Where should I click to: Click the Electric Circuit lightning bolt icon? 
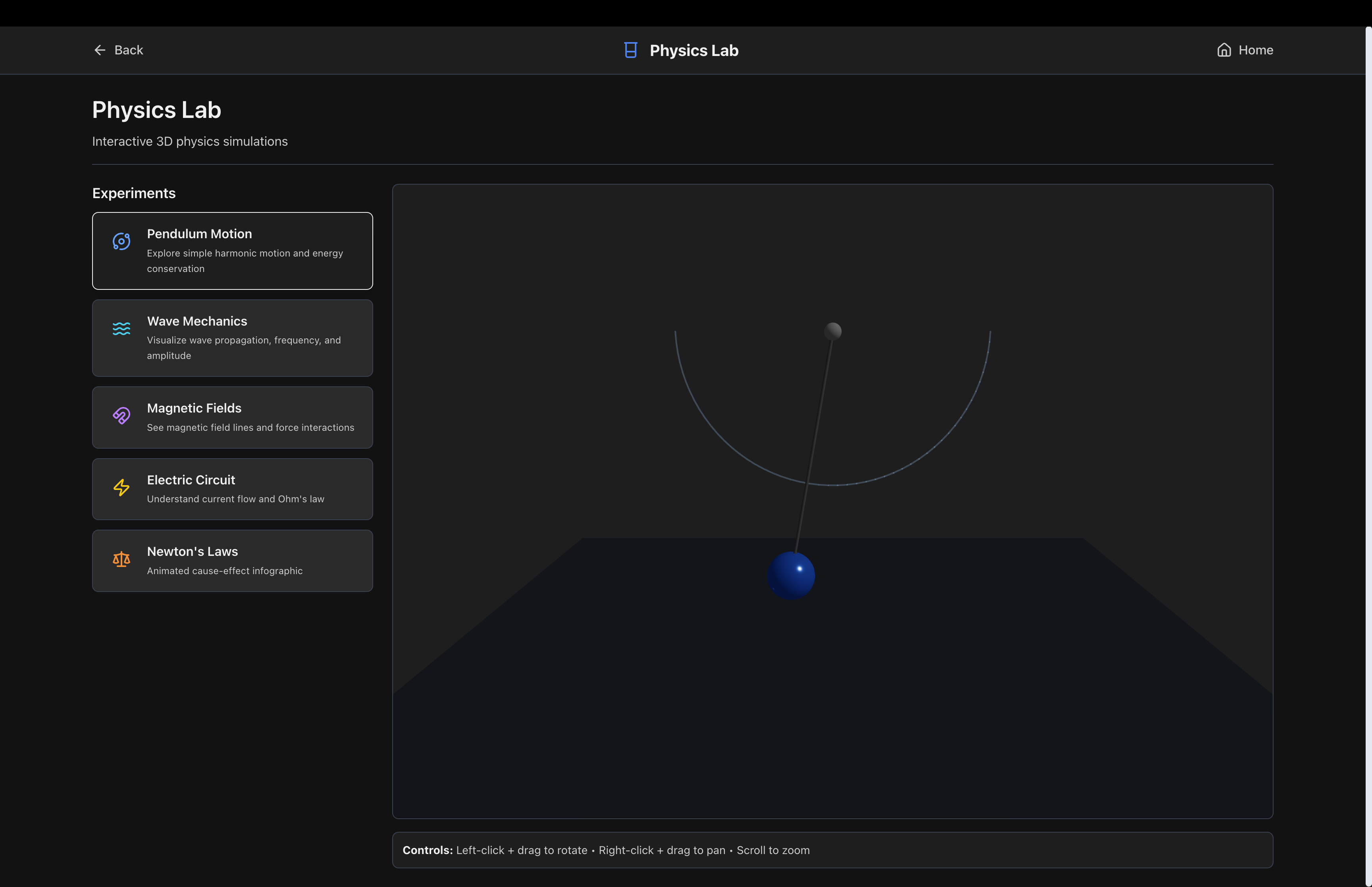[x=121, y=487]
